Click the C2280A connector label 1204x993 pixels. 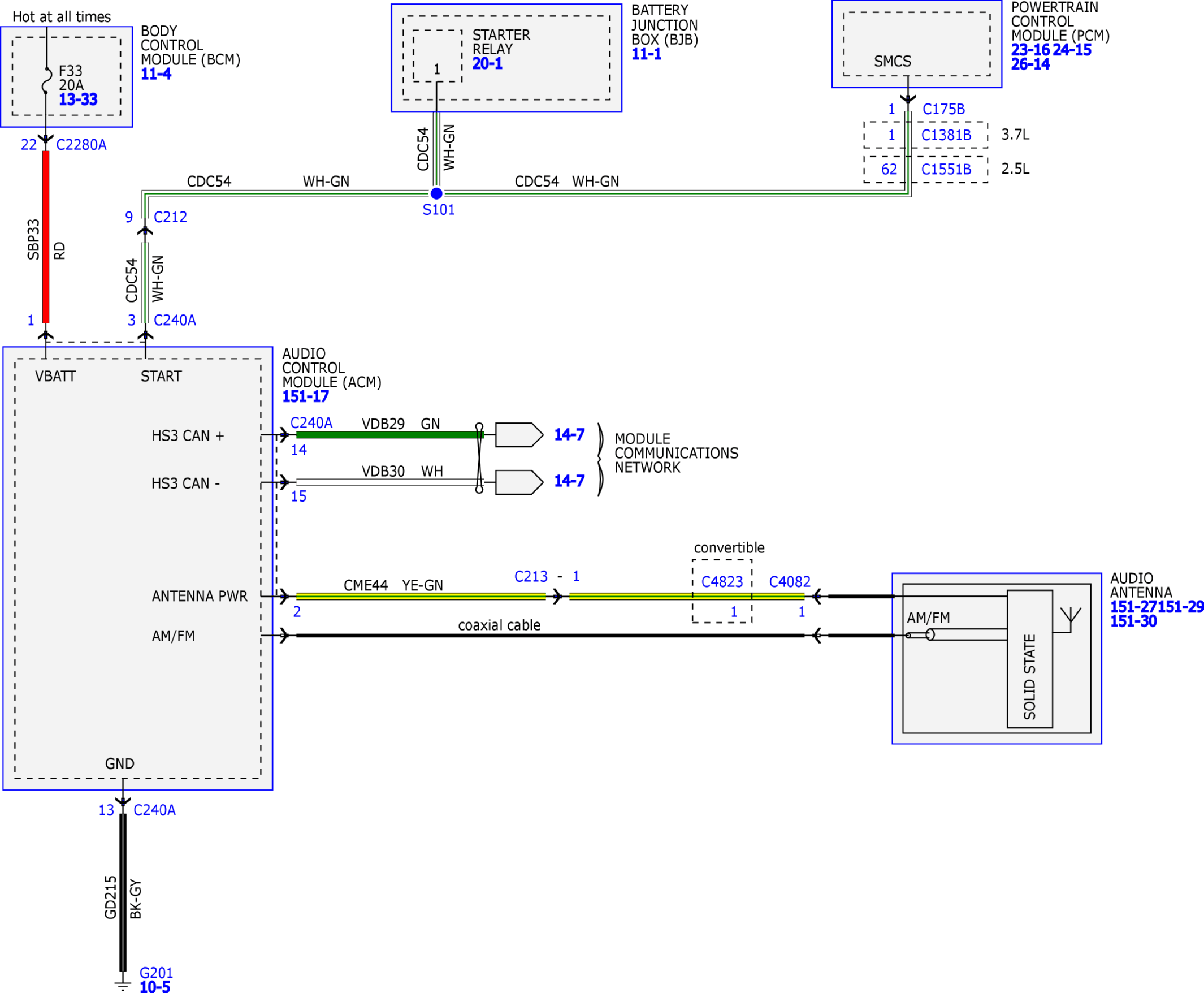click(81, 145)
